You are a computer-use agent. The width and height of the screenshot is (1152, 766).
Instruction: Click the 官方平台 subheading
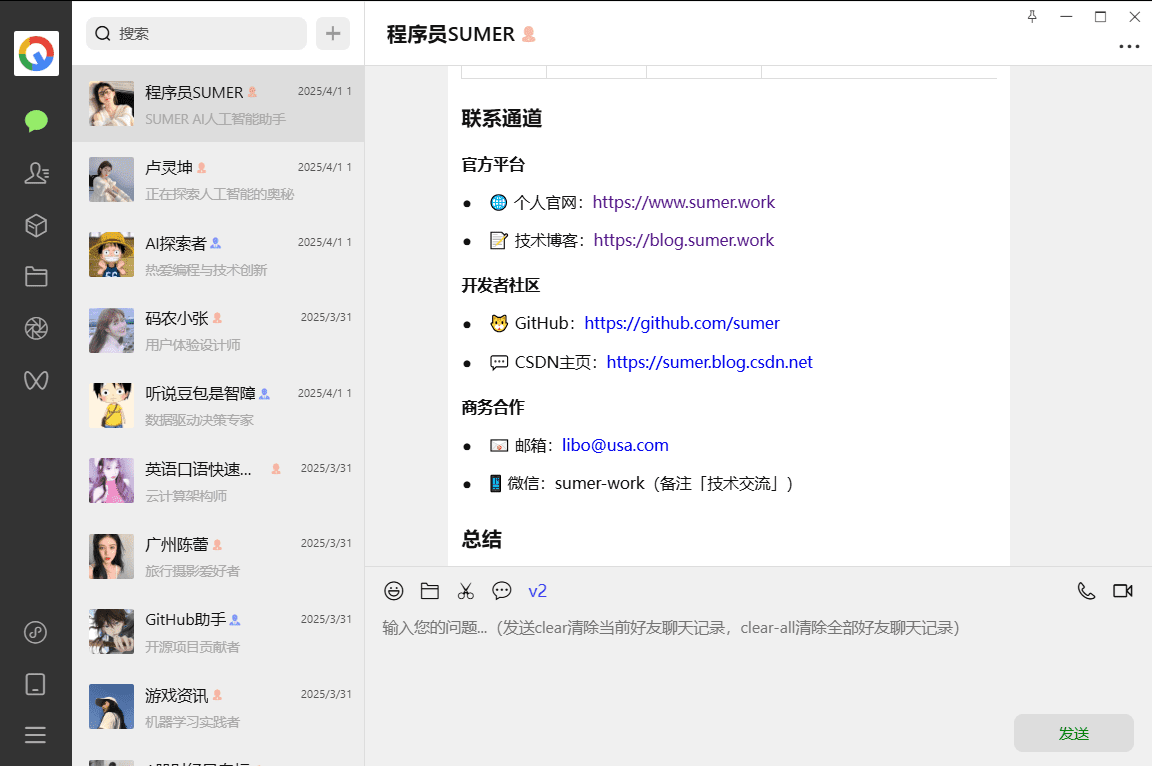(x=493, y=165)
